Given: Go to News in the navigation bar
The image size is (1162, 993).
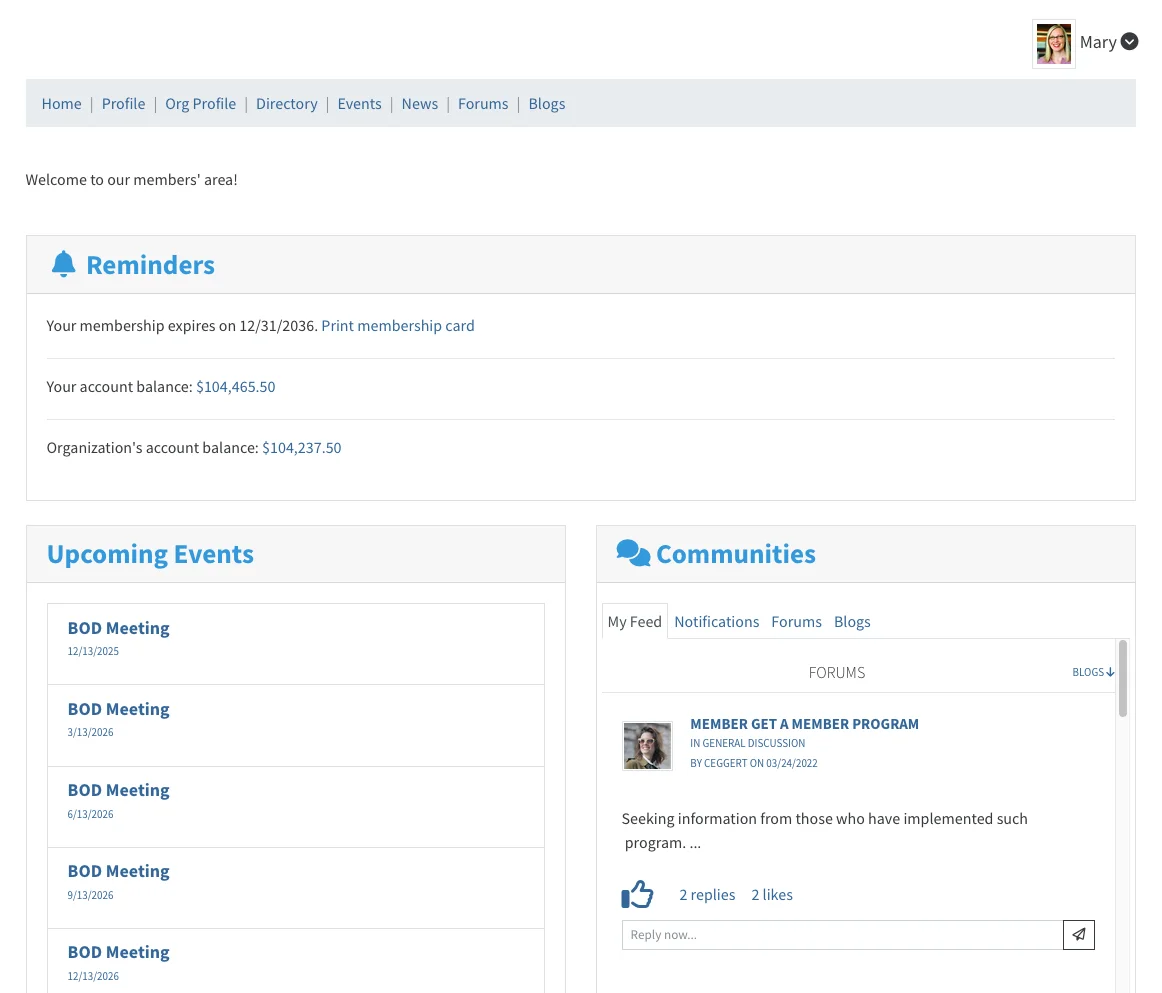Looking at the screenshot, I should (419, 103).
